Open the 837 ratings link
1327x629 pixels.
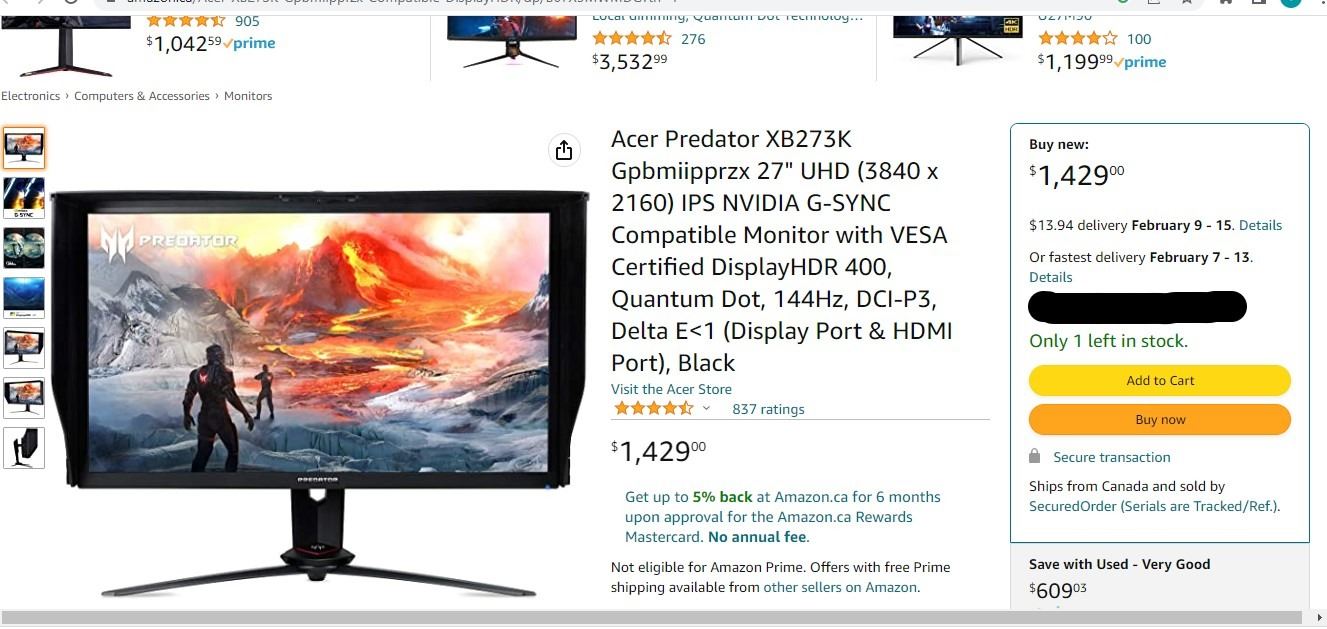[768, 409]
